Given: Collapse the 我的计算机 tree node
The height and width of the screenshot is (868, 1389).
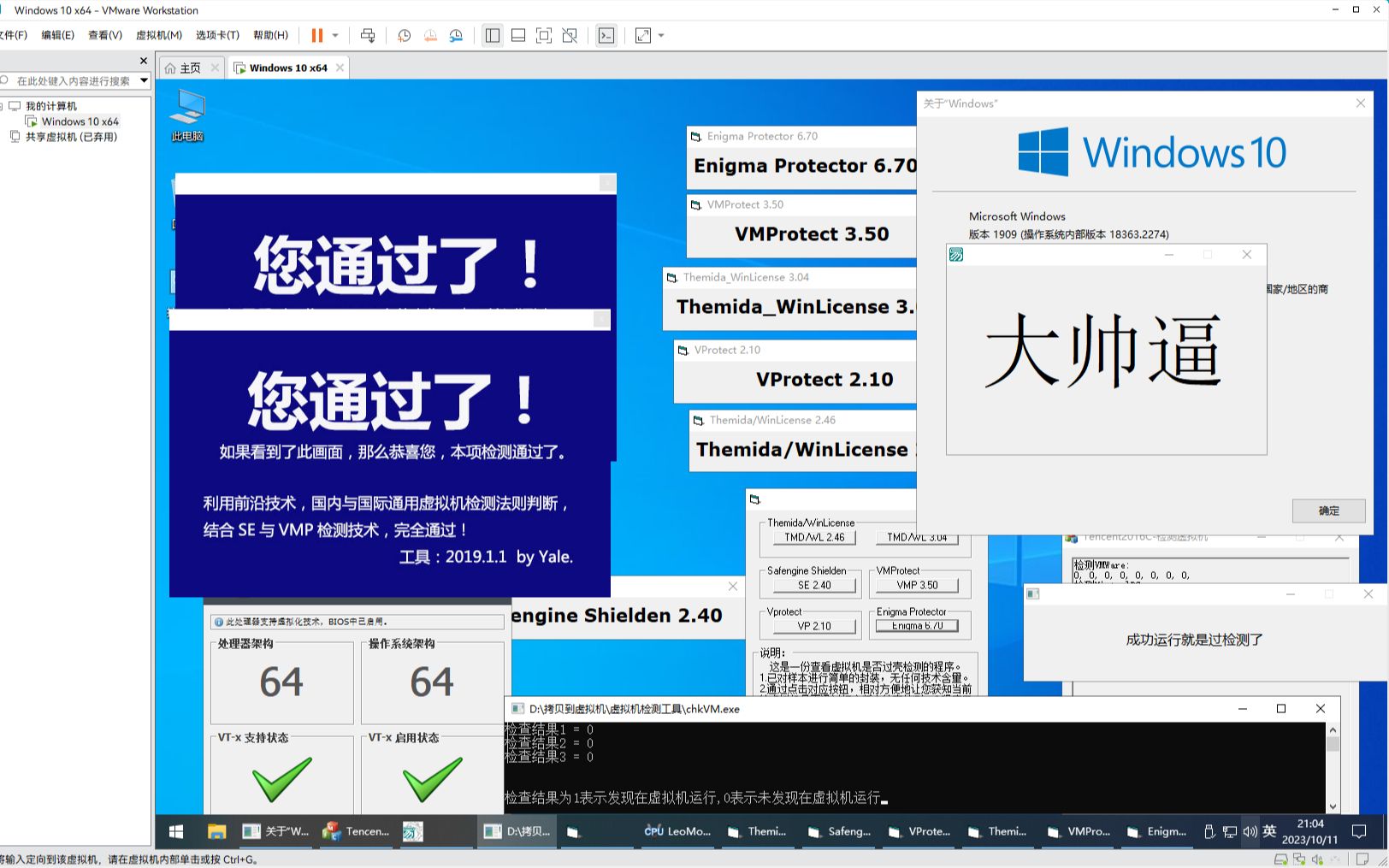Looking at the screenshot, I should [x=3, y=106].
